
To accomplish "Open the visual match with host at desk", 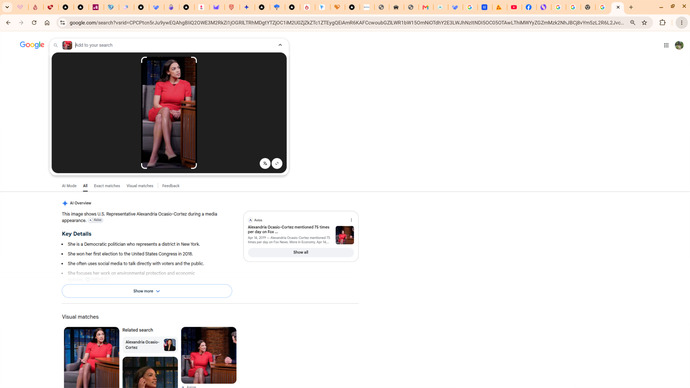I will pyautogui.click(x=209, y=355).
